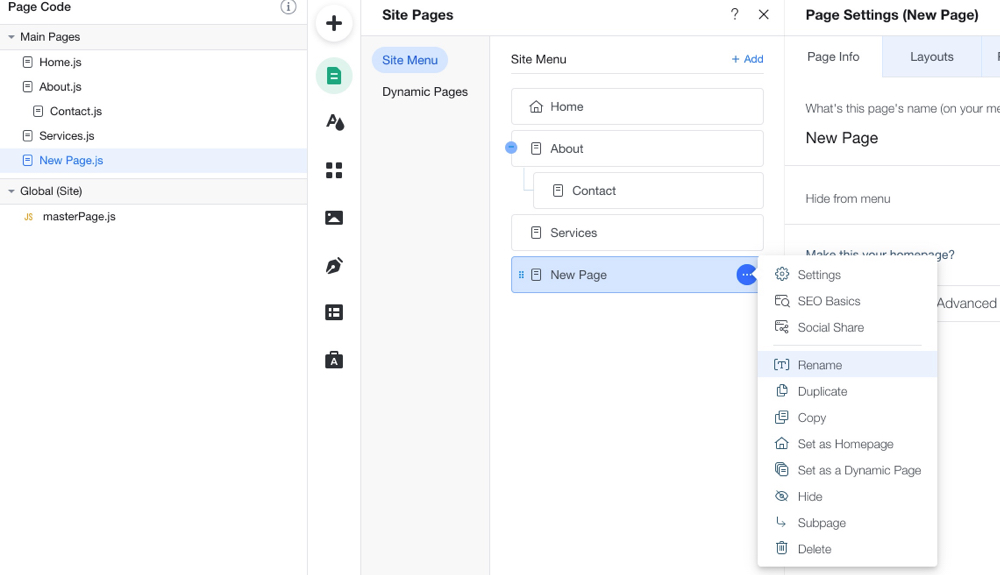Open the Site Design icon

(334, 122)
